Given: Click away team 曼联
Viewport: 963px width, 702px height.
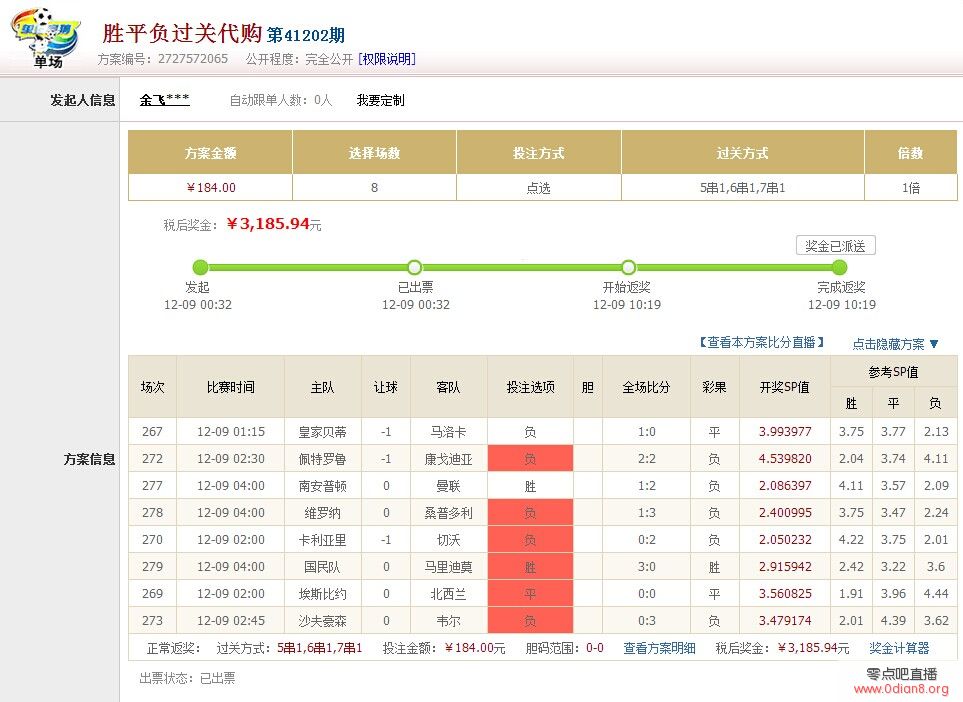Looking at the screenshot, I should click(448, 486).
